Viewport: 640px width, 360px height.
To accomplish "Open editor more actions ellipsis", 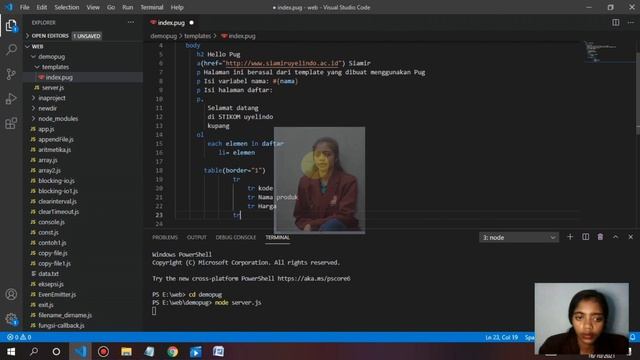I will (x=631, y=22).
